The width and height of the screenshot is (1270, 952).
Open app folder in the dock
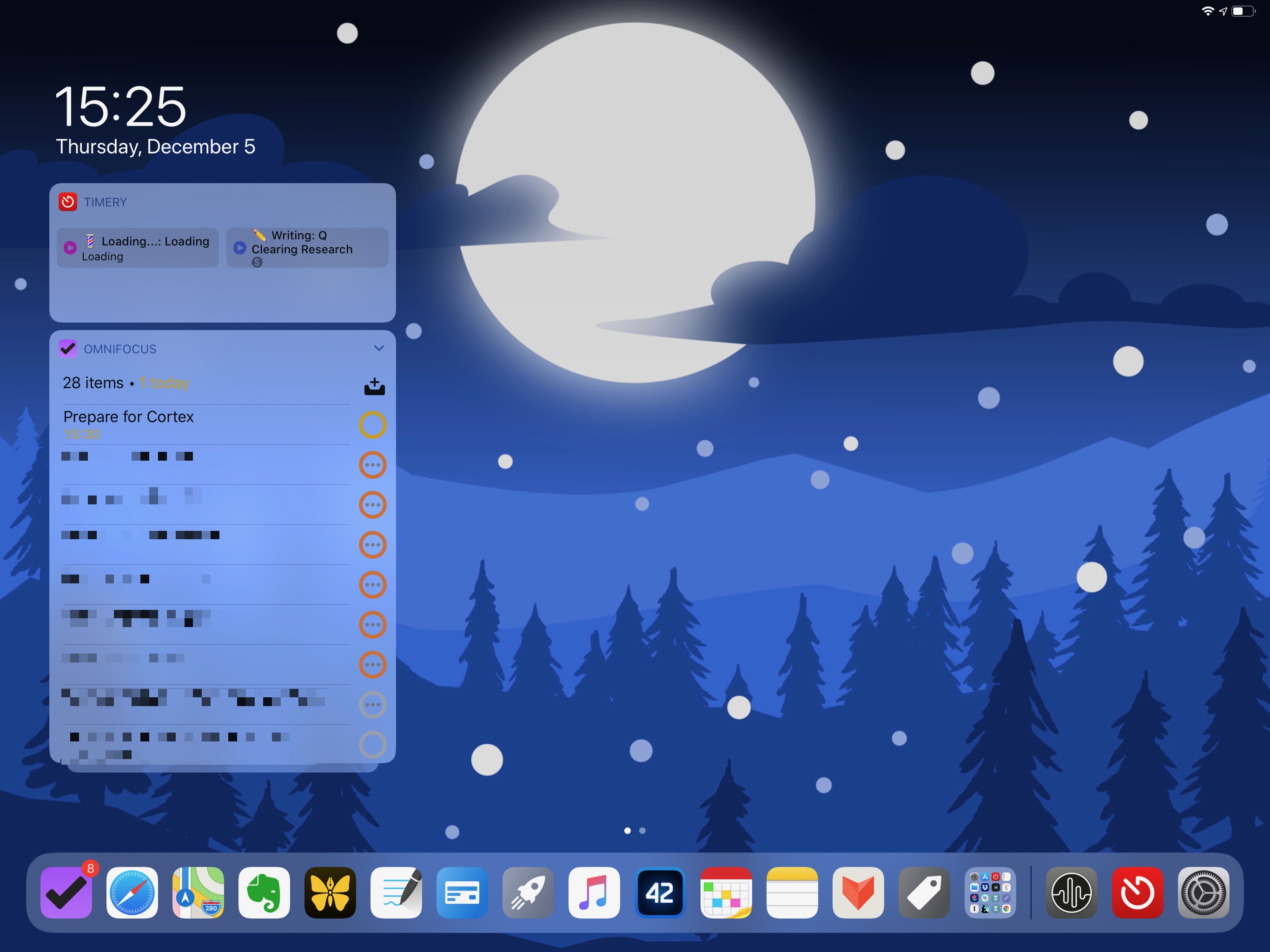[x=990, y=892]
